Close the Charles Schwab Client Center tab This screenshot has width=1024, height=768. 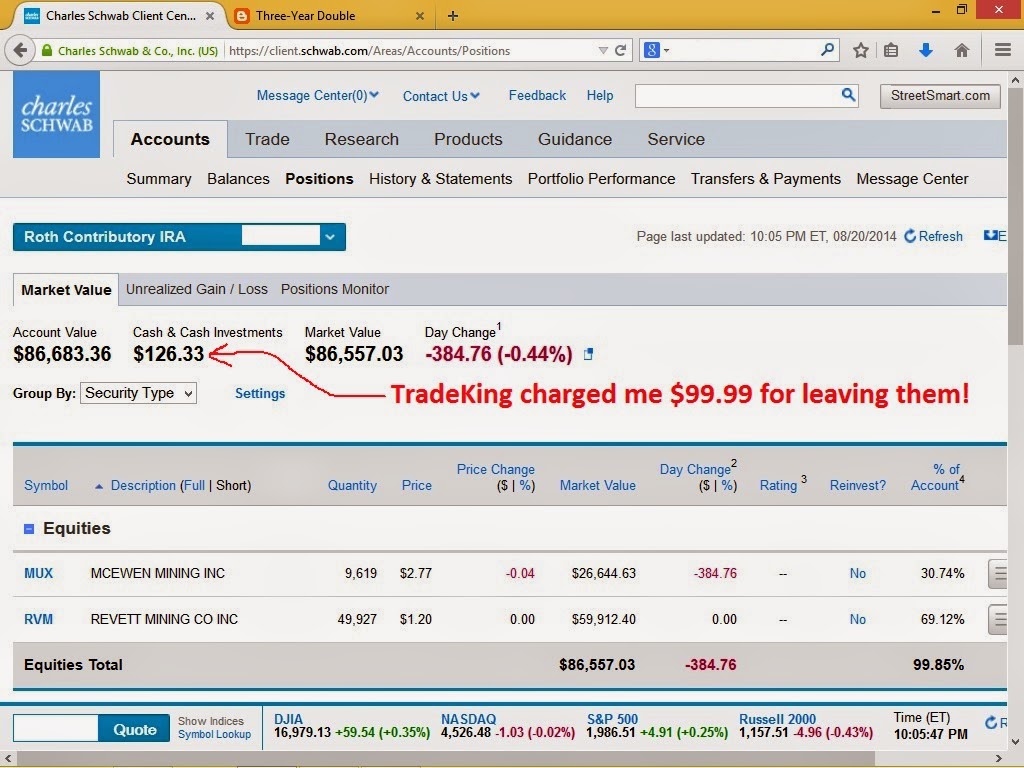click(x=210, y=16)
